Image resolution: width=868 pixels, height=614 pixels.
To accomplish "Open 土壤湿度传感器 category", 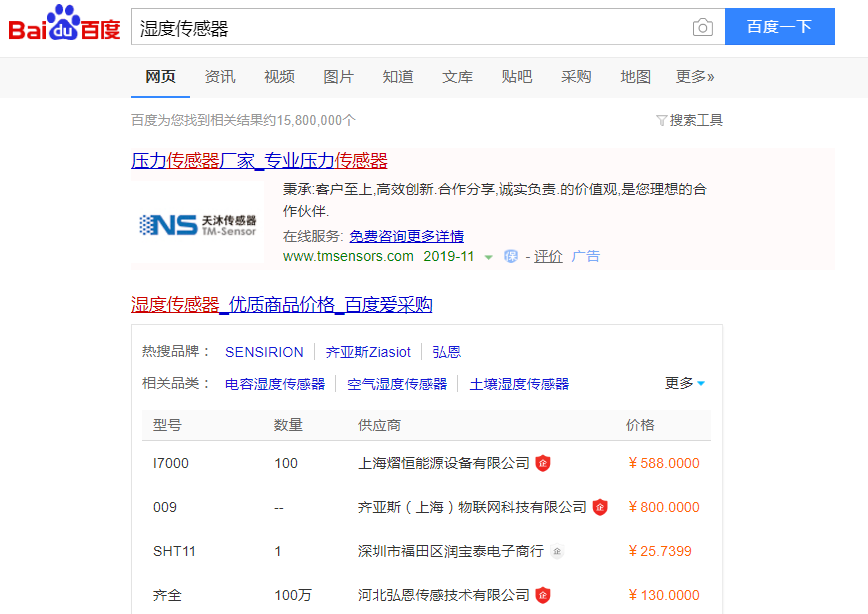I will click(x=519, y=384).
